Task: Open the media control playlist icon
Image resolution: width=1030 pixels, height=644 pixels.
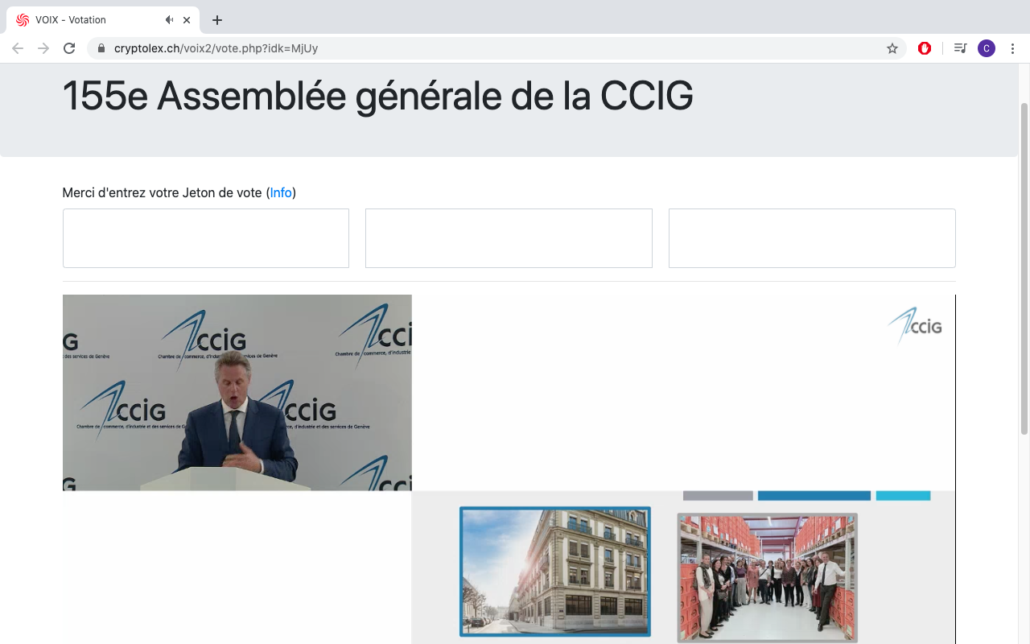Action: [x=960, y=48]
